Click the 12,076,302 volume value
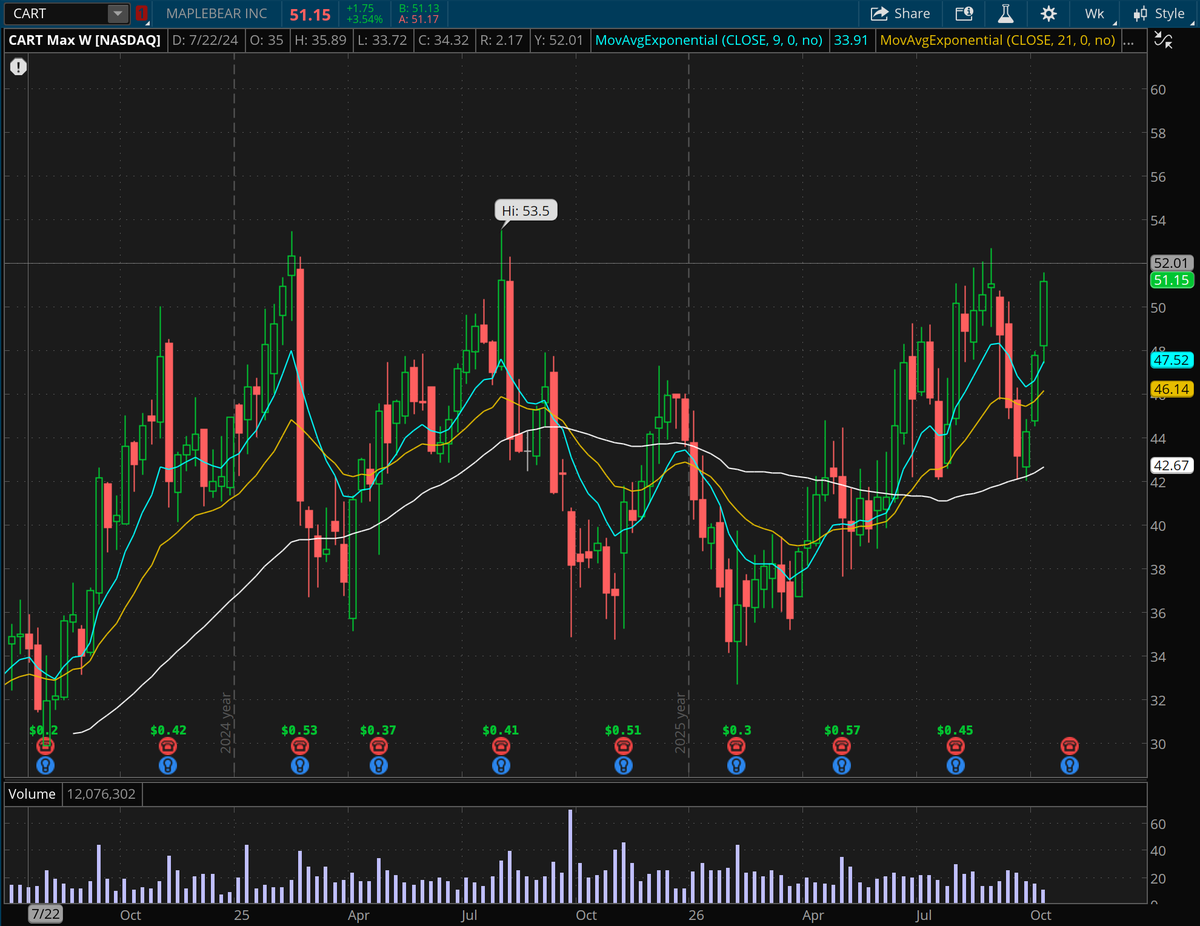Screen dimensions: 1200x926 click(x=103, y=794)
